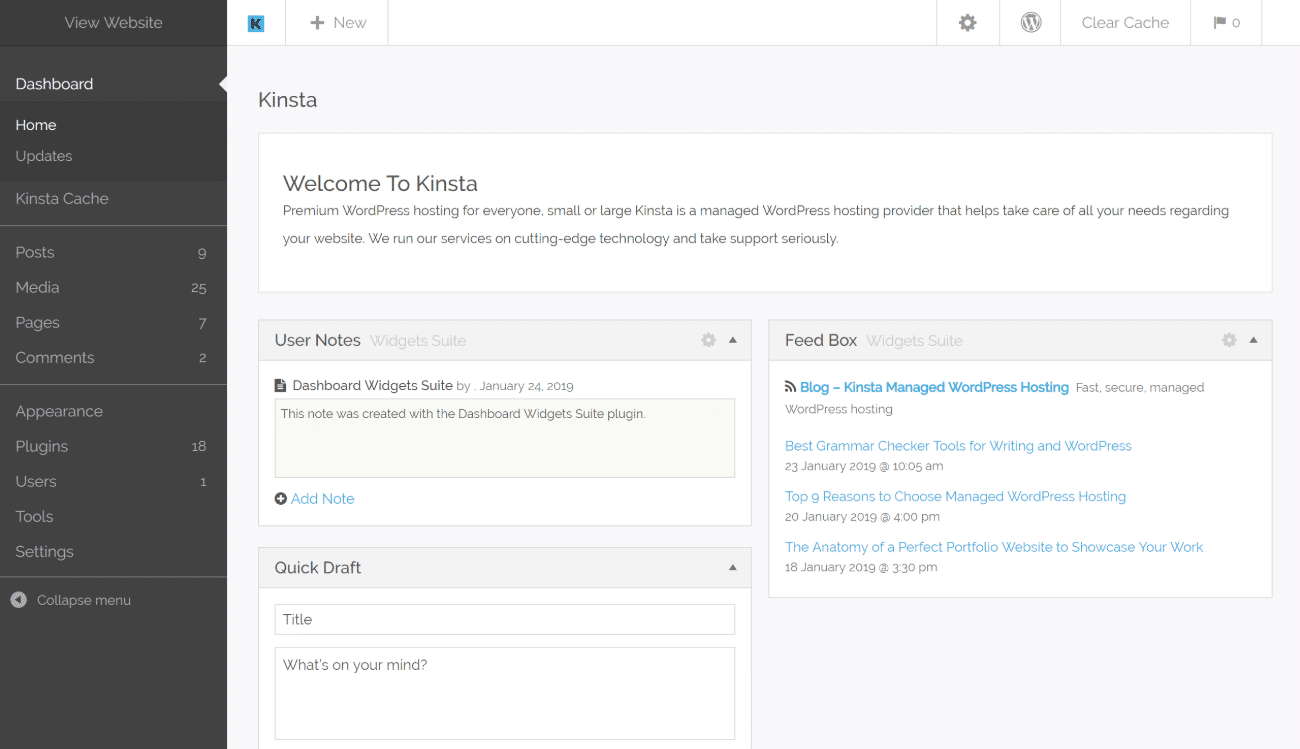Click the Kinsta logo in the admin bar

tap(256, 22)
